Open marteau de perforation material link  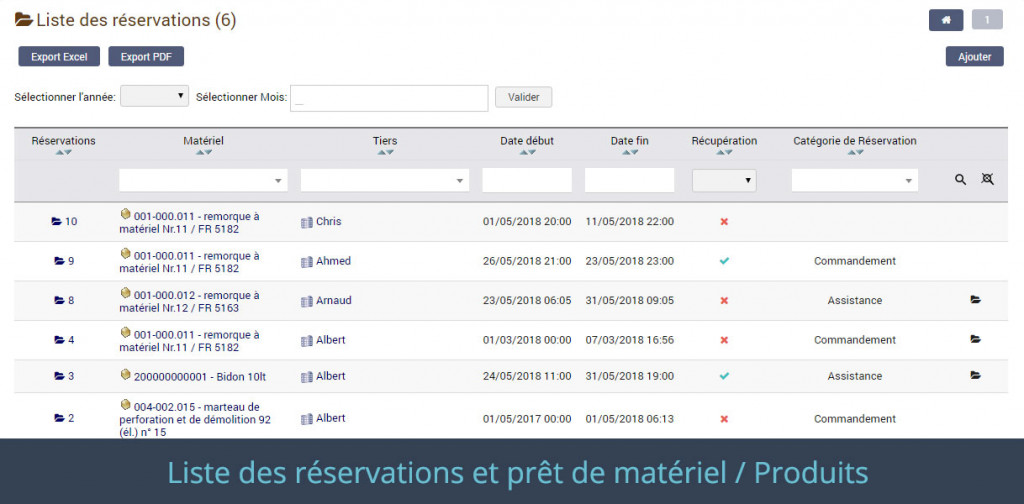coord(195,418)
